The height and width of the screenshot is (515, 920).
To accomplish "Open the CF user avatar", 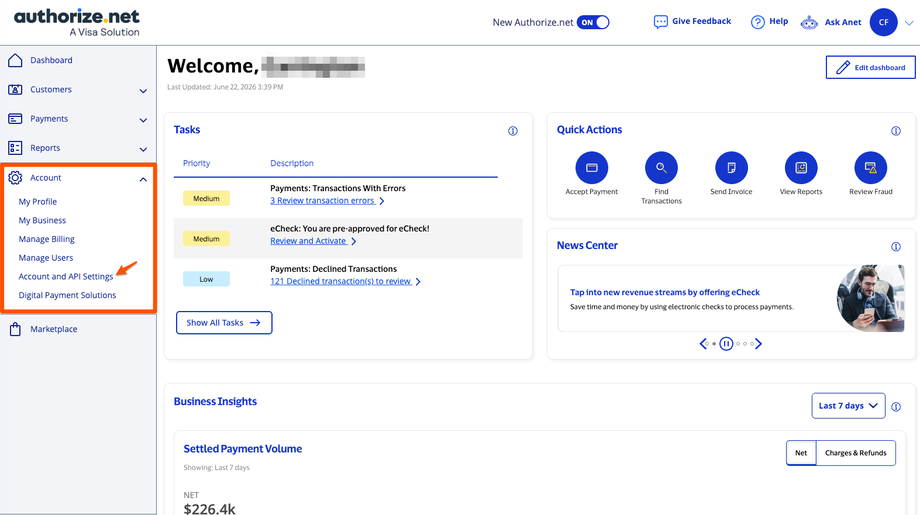I will tap(884, 22).
